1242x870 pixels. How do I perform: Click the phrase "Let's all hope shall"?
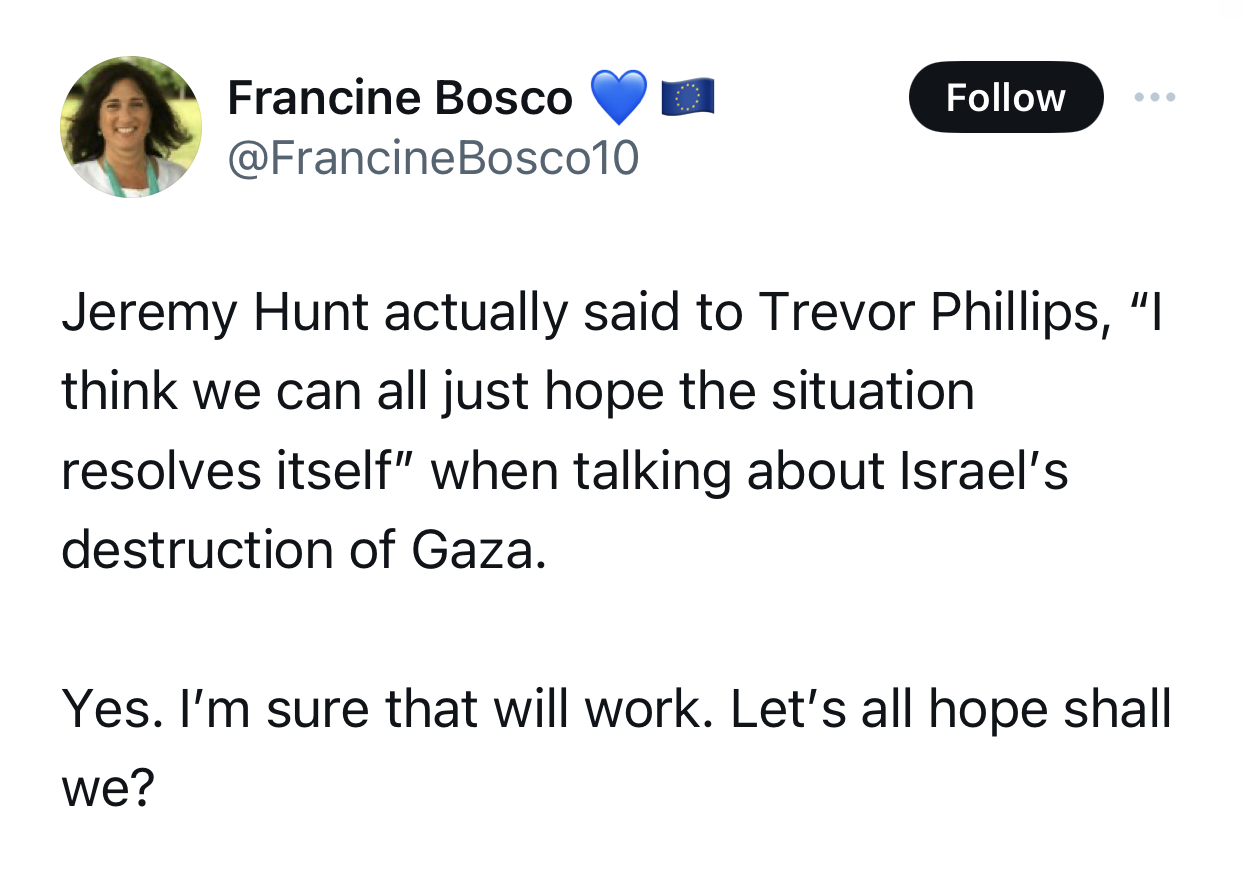950,710
